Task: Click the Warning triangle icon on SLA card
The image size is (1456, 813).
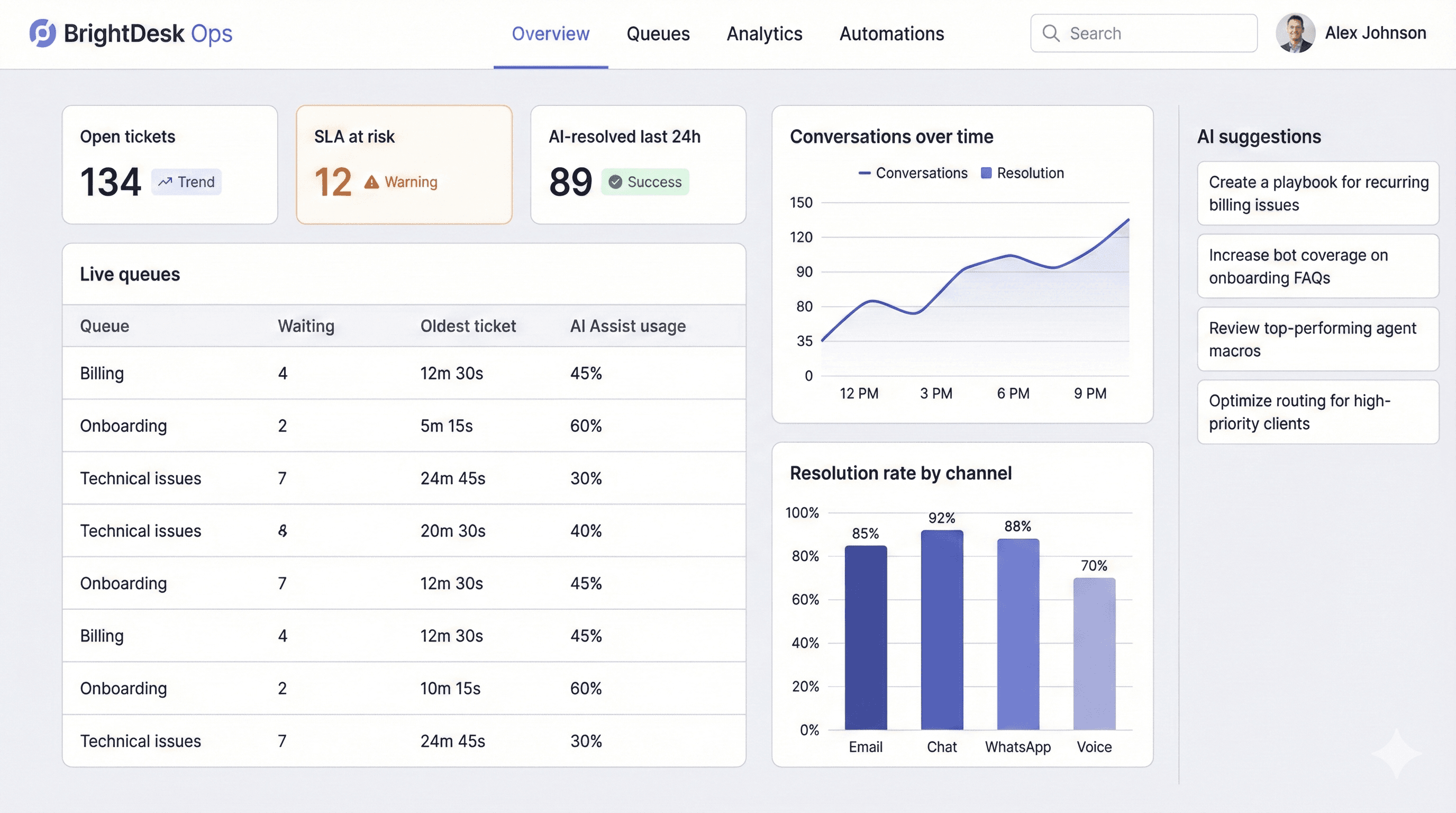Action: (371, 182)
